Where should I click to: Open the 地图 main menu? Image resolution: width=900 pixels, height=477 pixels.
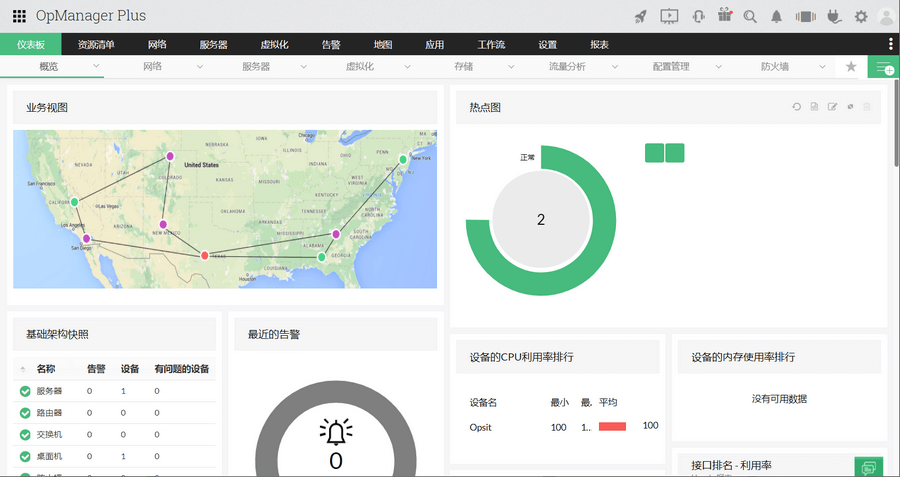tap(383, 44)
